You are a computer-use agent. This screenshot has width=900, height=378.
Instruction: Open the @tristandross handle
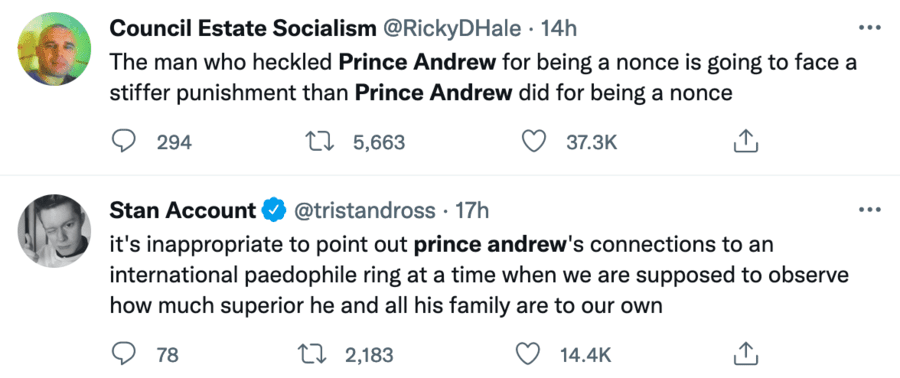pyautogui.click(x=364, y=211)
